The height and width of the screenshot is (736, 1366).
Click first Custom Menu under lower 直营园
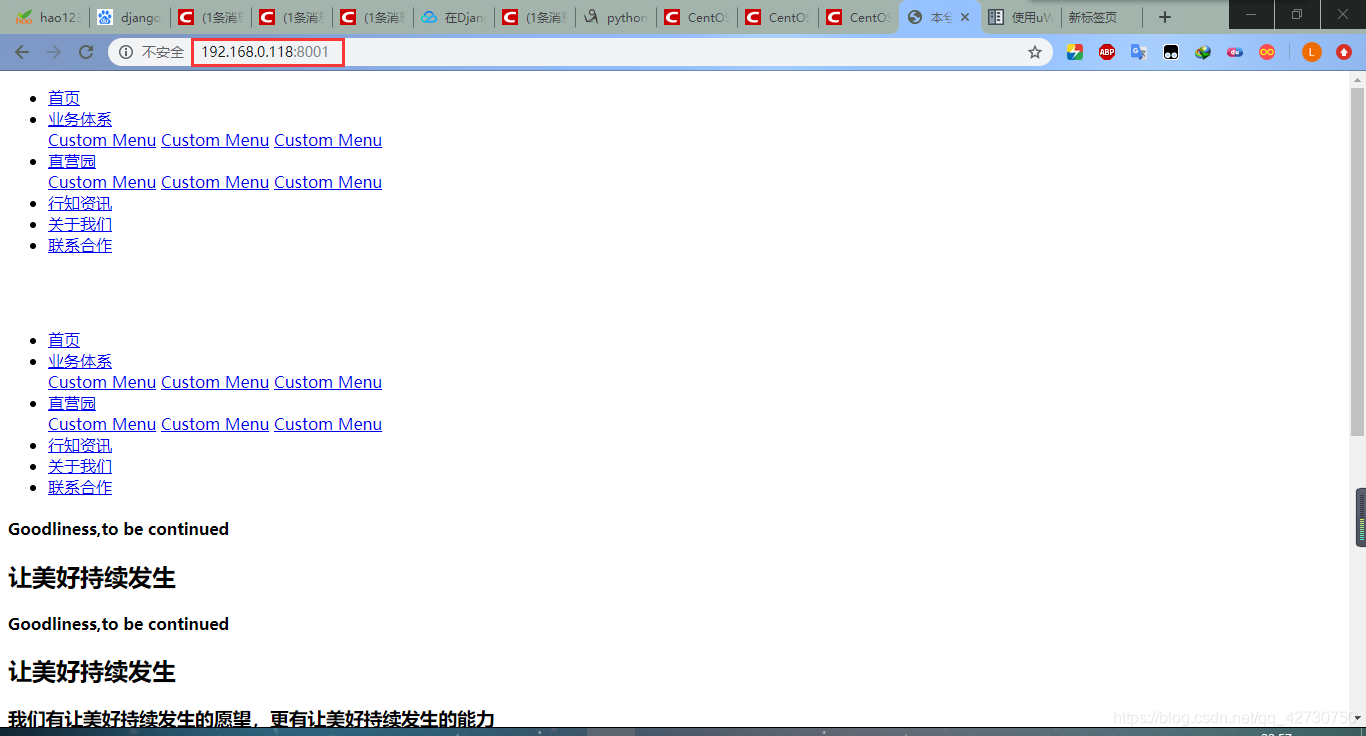pyautogui.click(x=102, y=424)
